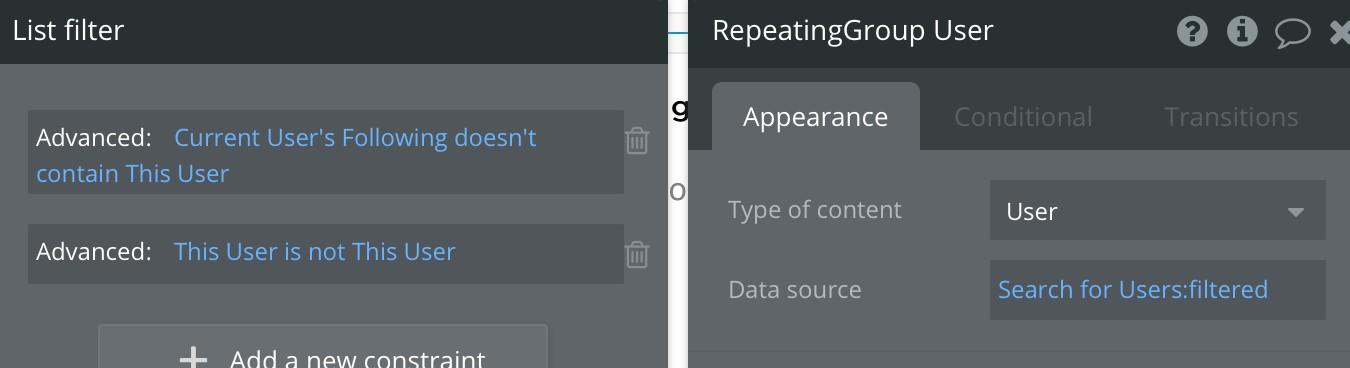Screen dimensions: 1350x368
Task: Click the plus icon to add constraint
Action: (193, 358)
